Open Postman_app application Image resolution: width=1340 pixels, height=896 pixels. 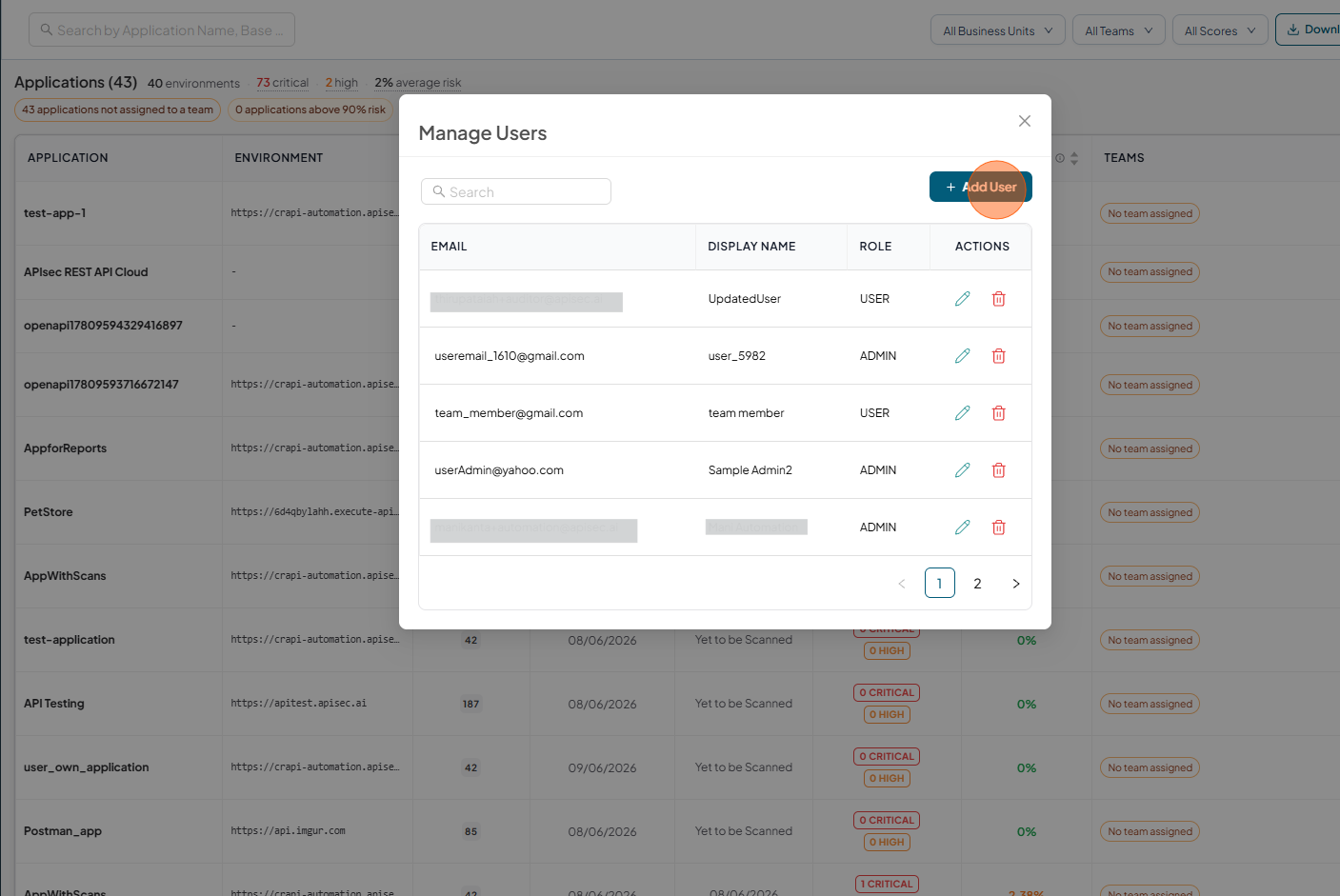(63, 831)
